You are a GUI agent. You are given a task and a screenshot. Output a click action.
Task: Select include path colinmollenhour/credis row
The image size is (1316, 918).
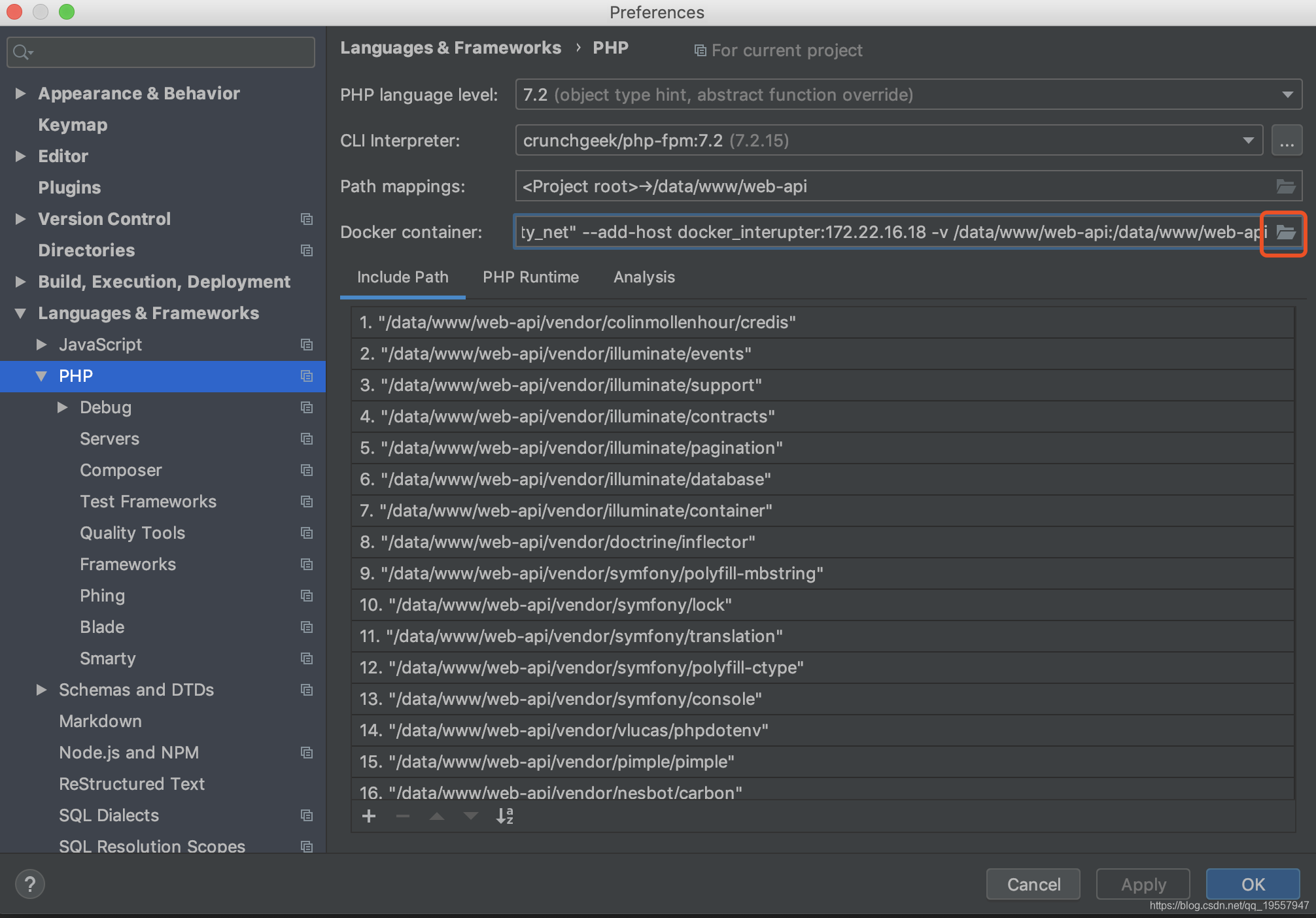[x=823, y=322]
